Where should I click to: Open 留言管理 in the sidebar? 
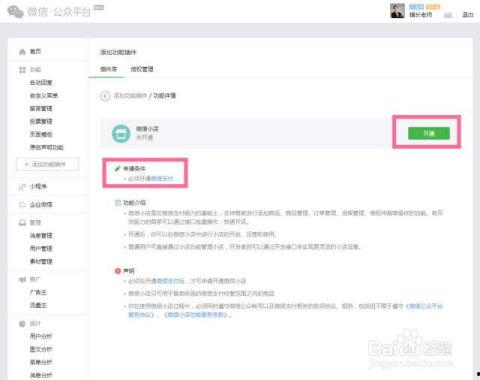click(41, 109)
